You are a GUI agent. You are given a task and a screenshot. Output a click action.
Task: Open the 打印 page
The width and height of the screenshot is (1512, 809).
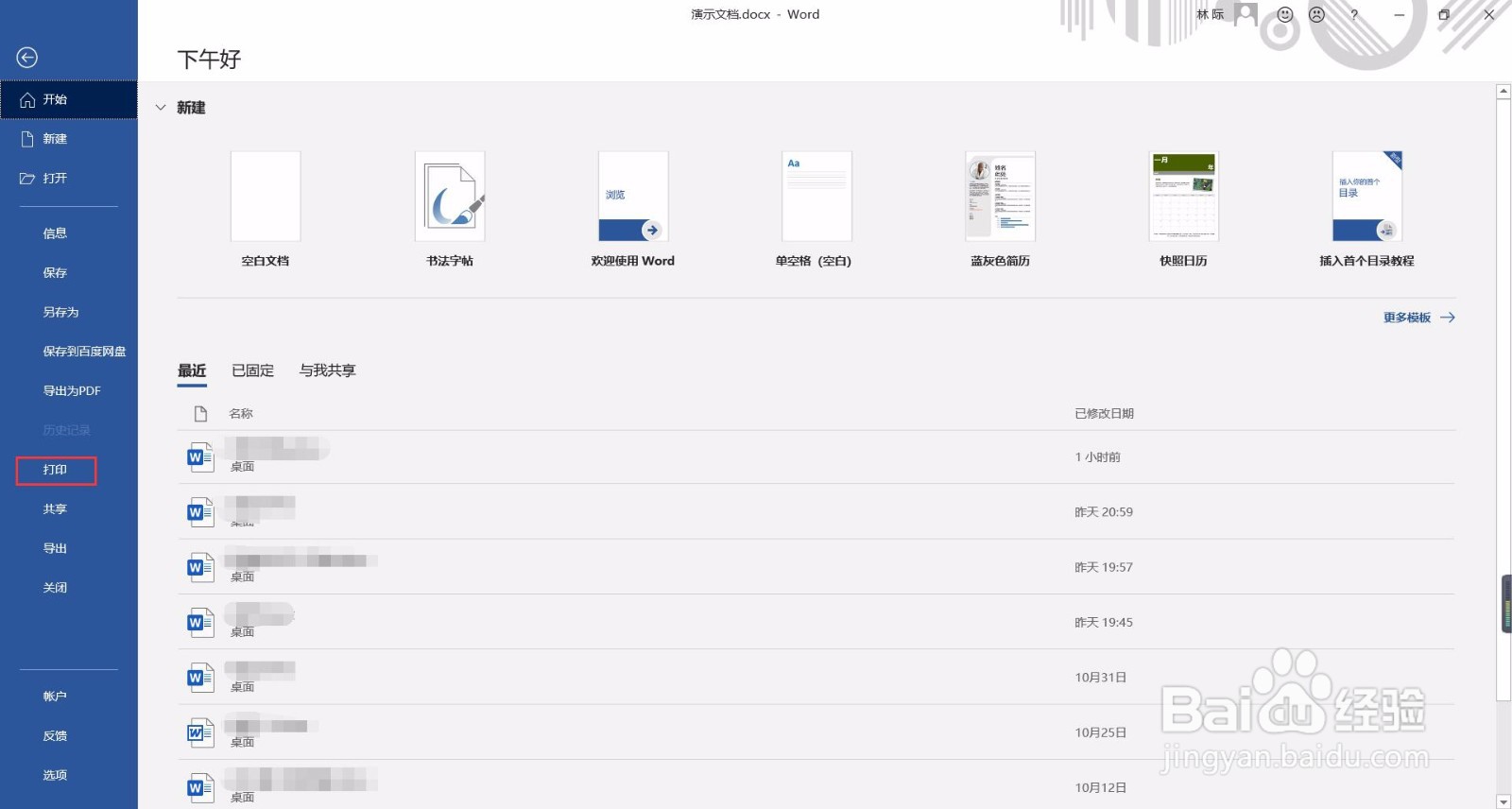pos(55,470)
